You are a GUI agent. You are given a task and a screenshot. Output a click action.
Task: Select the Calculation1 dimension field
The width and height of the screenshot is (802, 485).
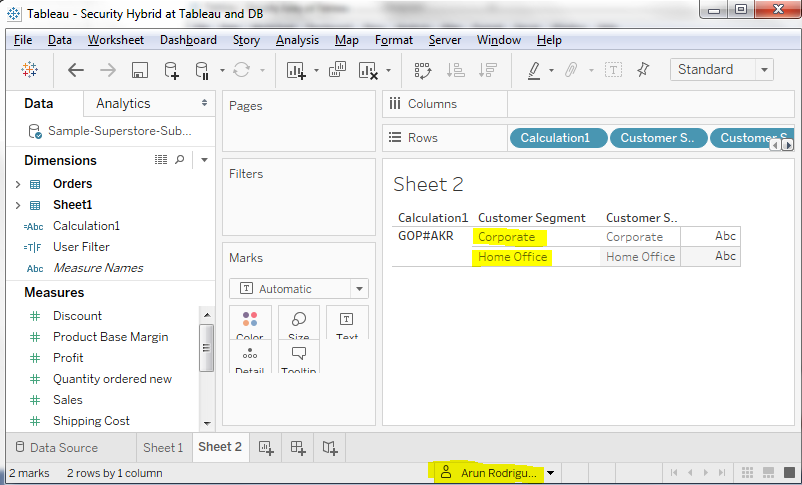pyautogui.click(x=86, y=226)
